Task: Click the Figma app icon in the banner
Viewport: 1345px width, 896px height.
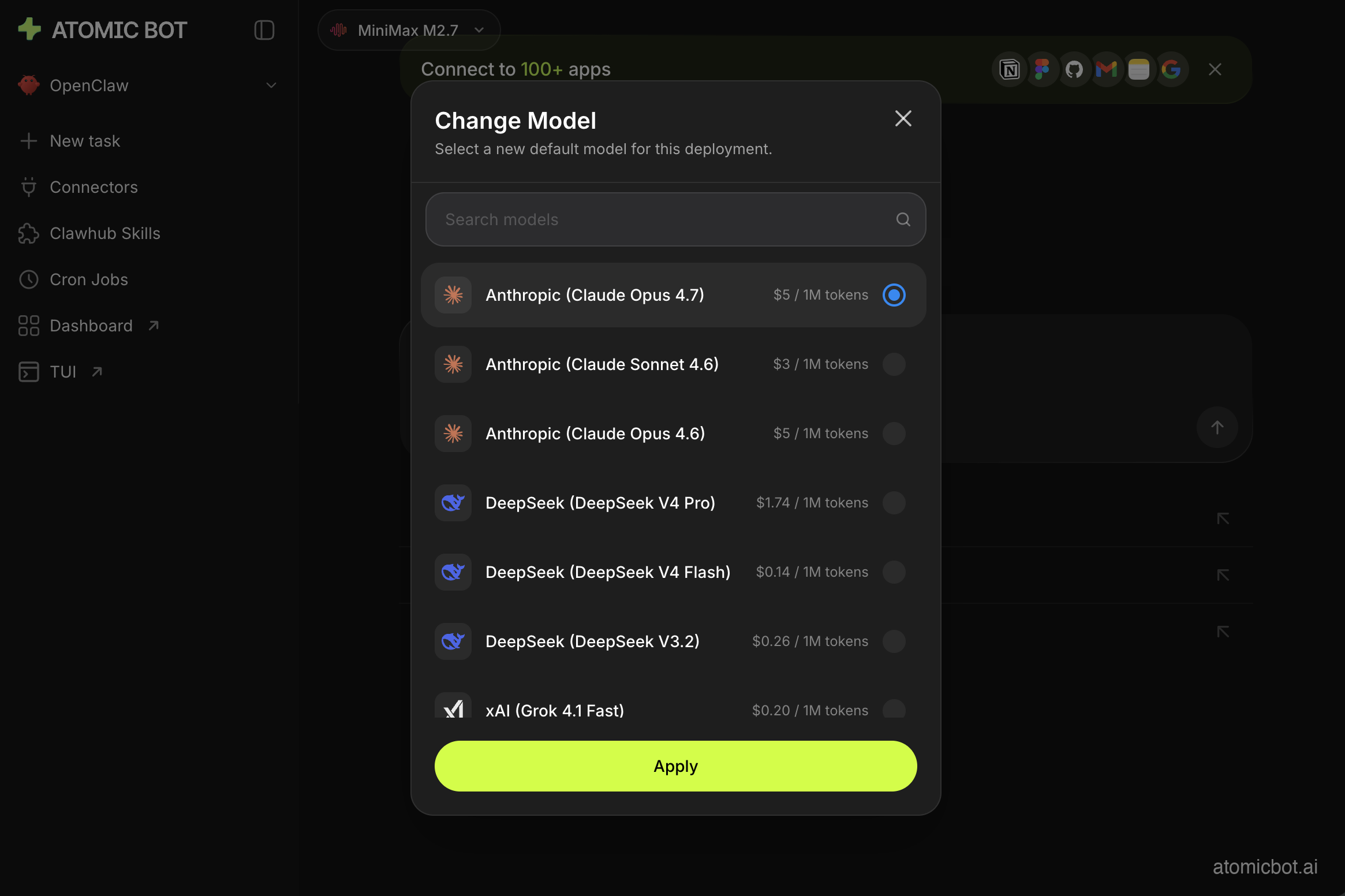Action: 1042,70
